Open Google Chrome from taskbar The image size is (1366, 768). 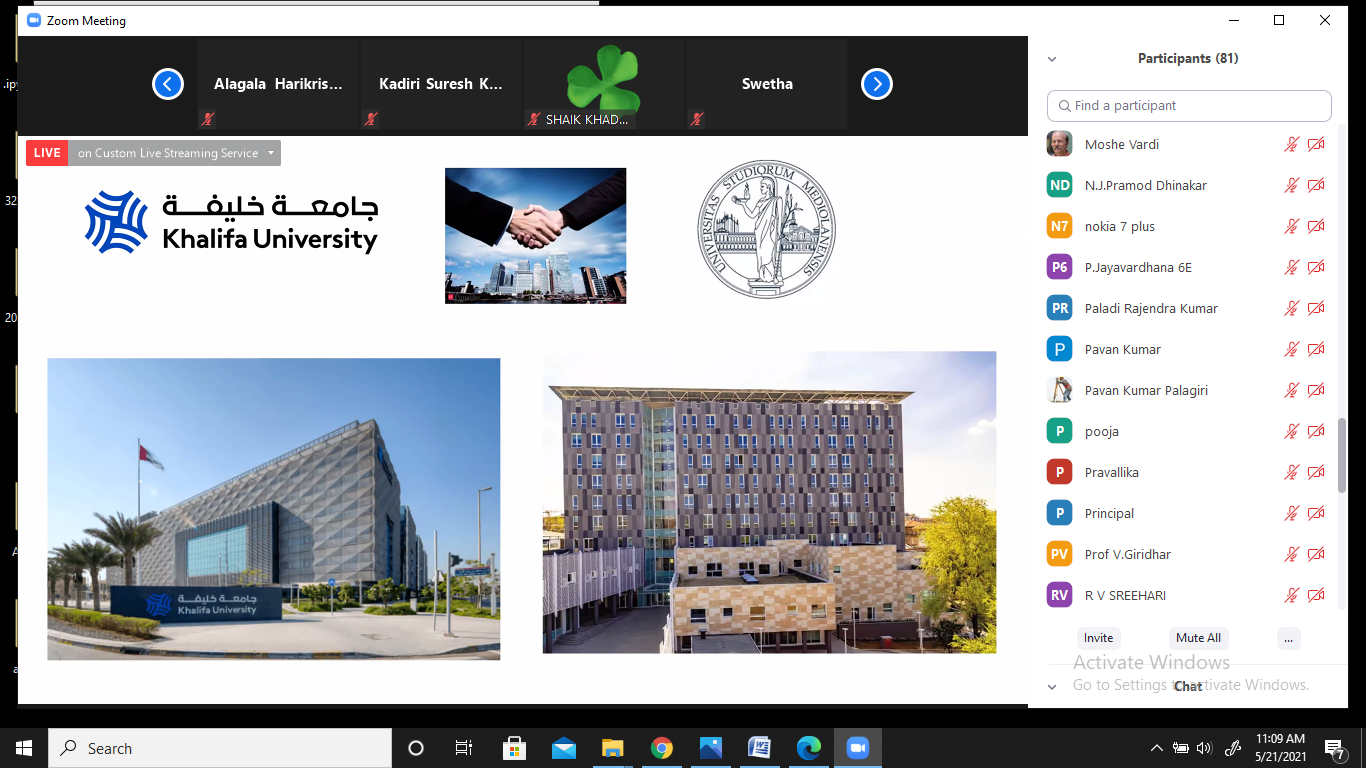click(x=661, y=748)
